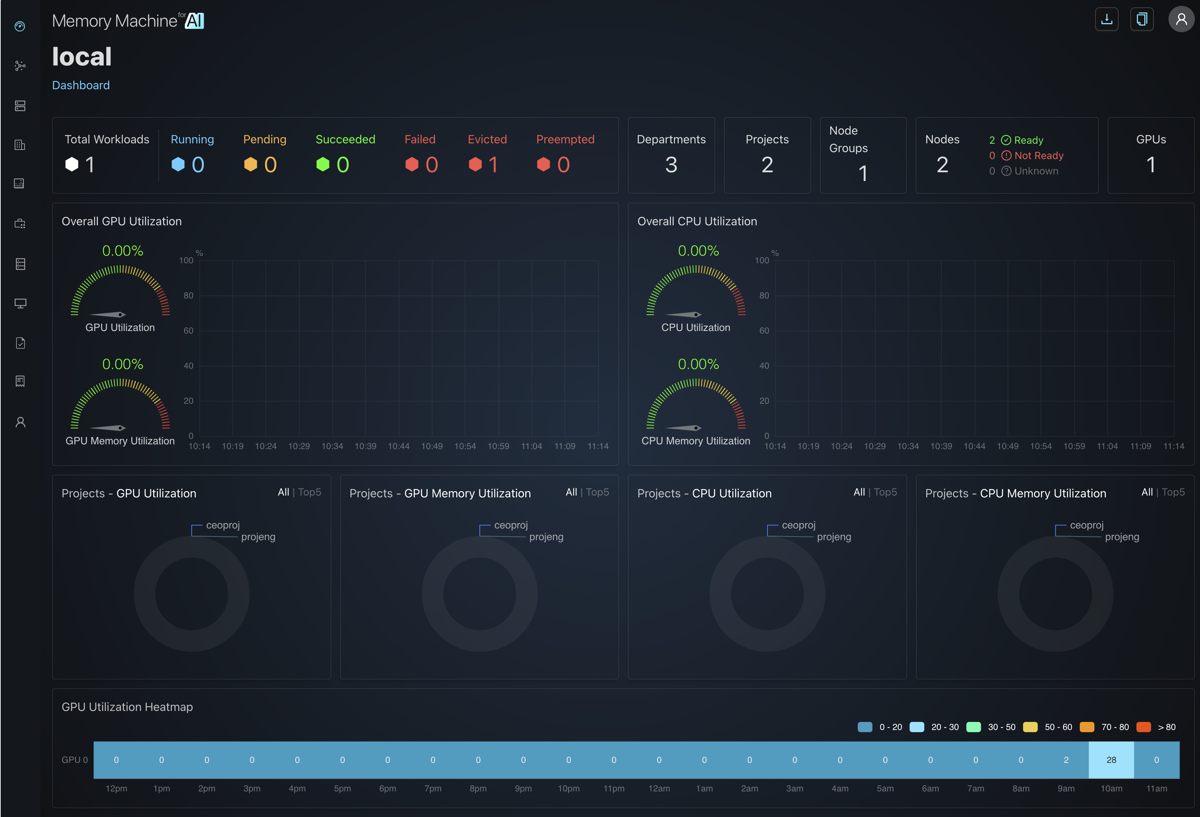Click the Dashboard breadcrumb link
The height and width of the screenshot is (817, 1200).
81,85
